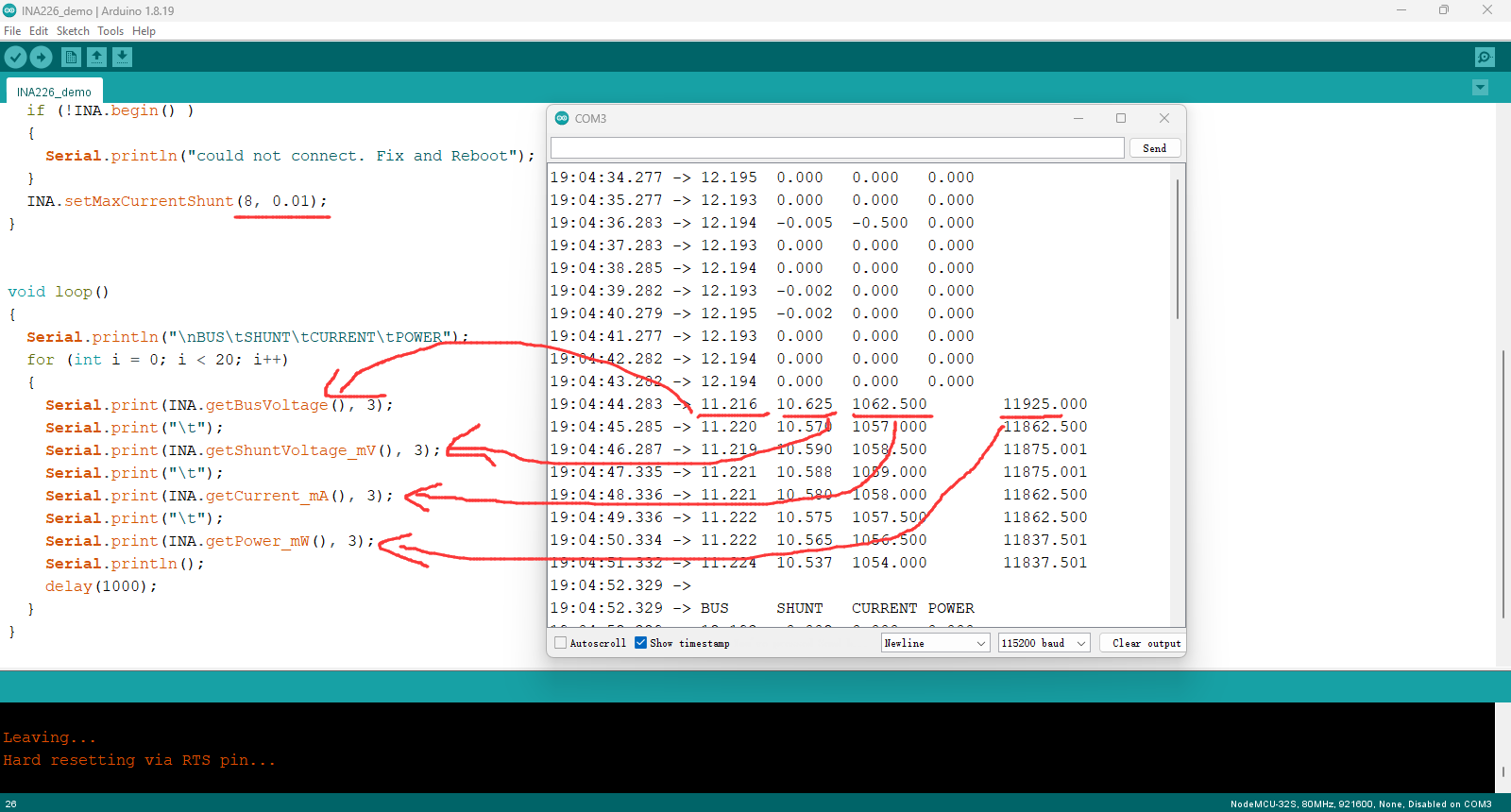This screenshot has height=812, width=1511.
Task: Open the Newline line-ending dropdown
Action: 935,643
